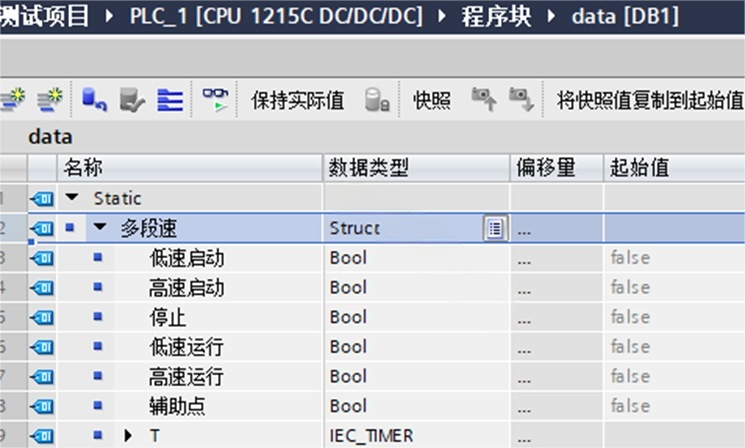Click the start value of 高速运行
This screenshot has width=745, height=448.
(x=675, y=377)
